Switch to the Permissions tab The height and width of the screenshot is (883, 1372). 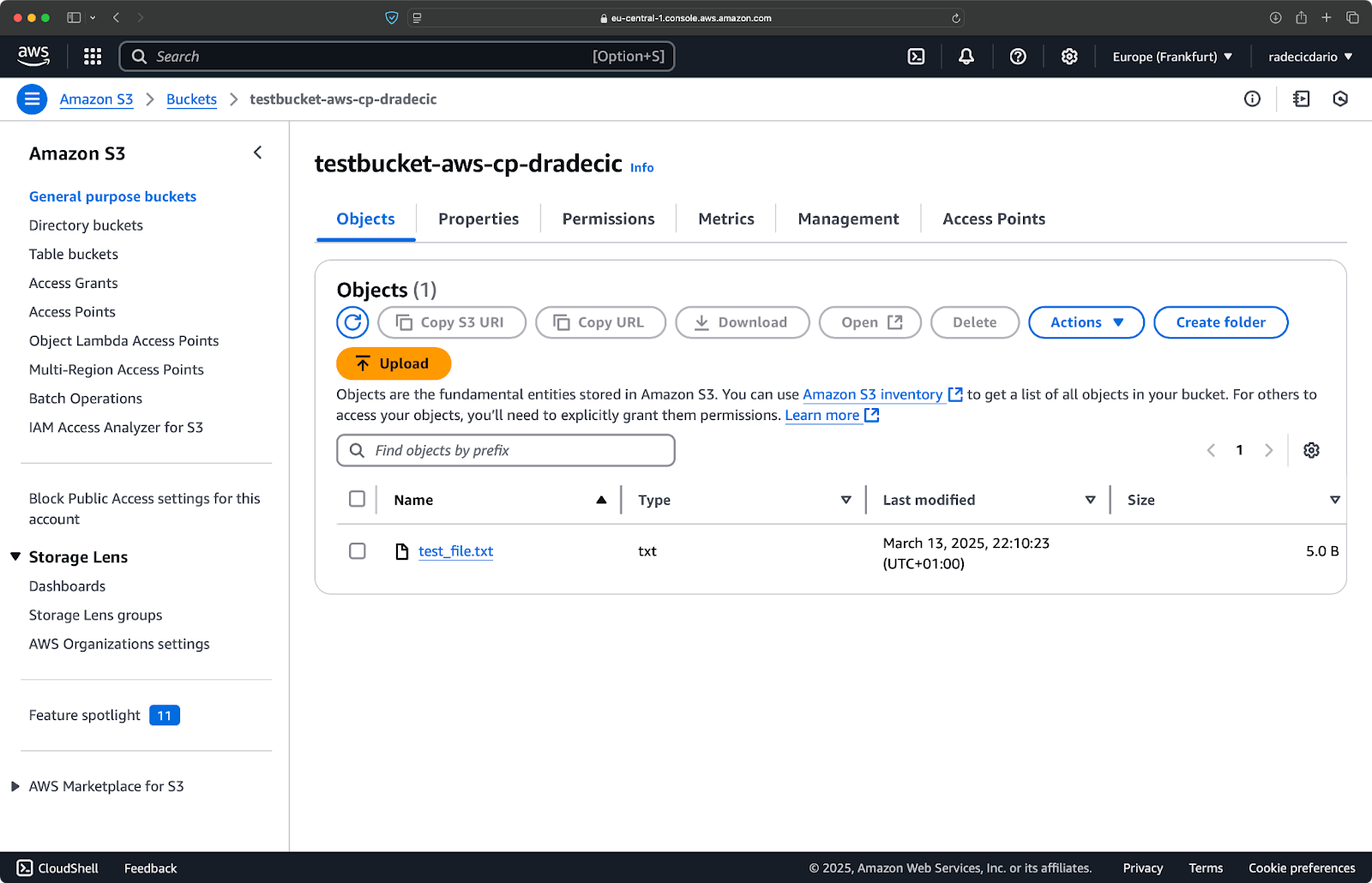tap(609, 219)
